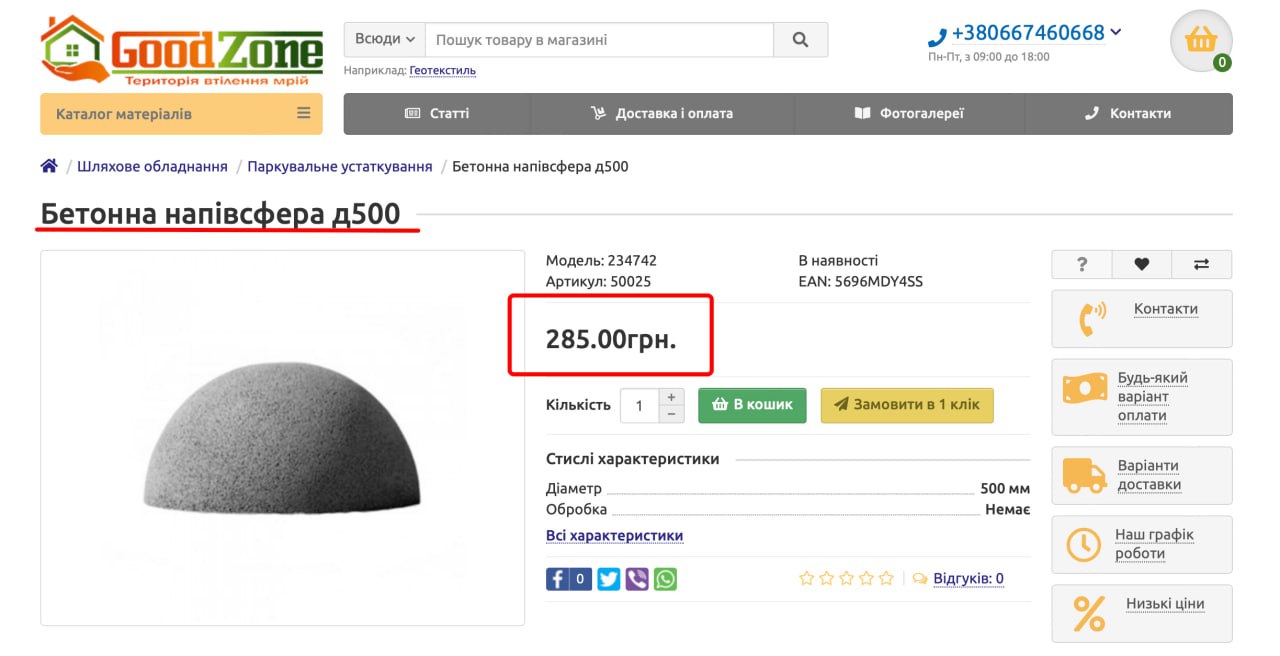
Task: Open the 'Доставка і оплата' menu item
Action: coord(662,114)
